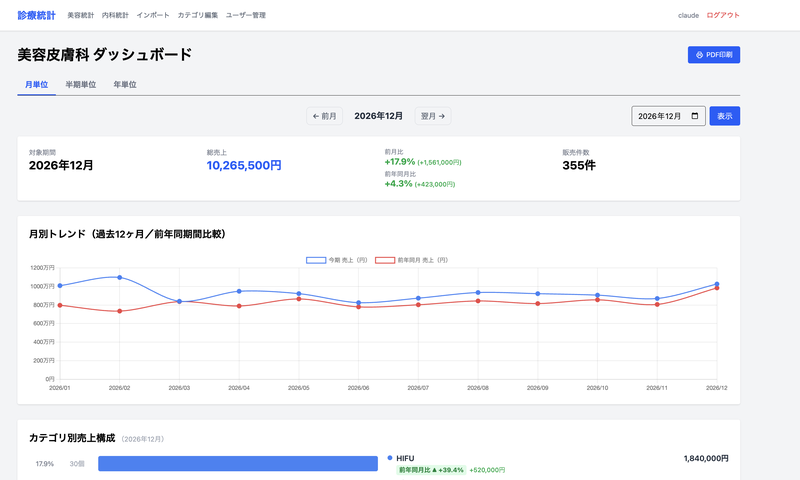Click the +4.3% year-over-year value

click(398, 184)
